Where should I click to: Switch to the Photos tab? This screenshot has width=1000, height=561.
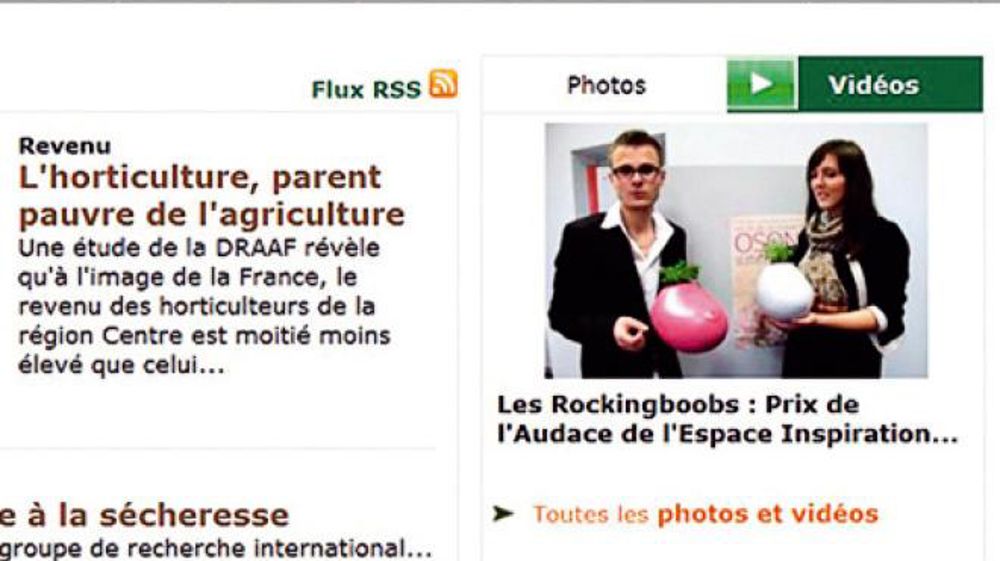[x=606, y=85]
